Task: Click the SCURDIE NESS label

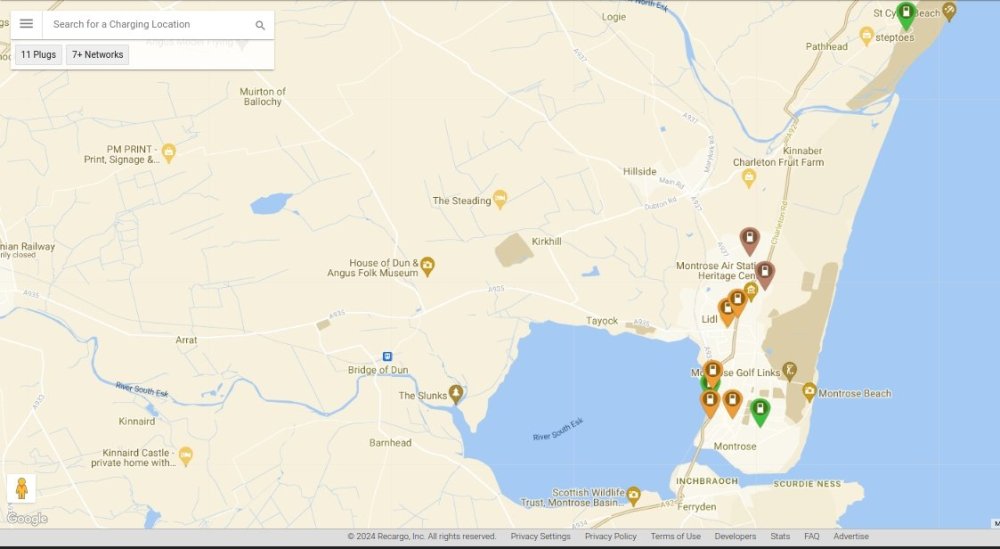Action: pyautogui.click(x=807, y=484)
